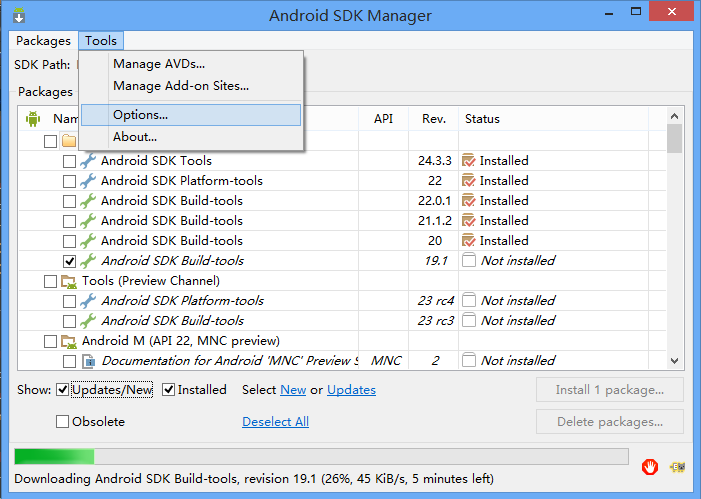Check the Android SDK Tools checkbox
Image resolution: width=701 pixels, height=499 pixels.
[69, 161]
